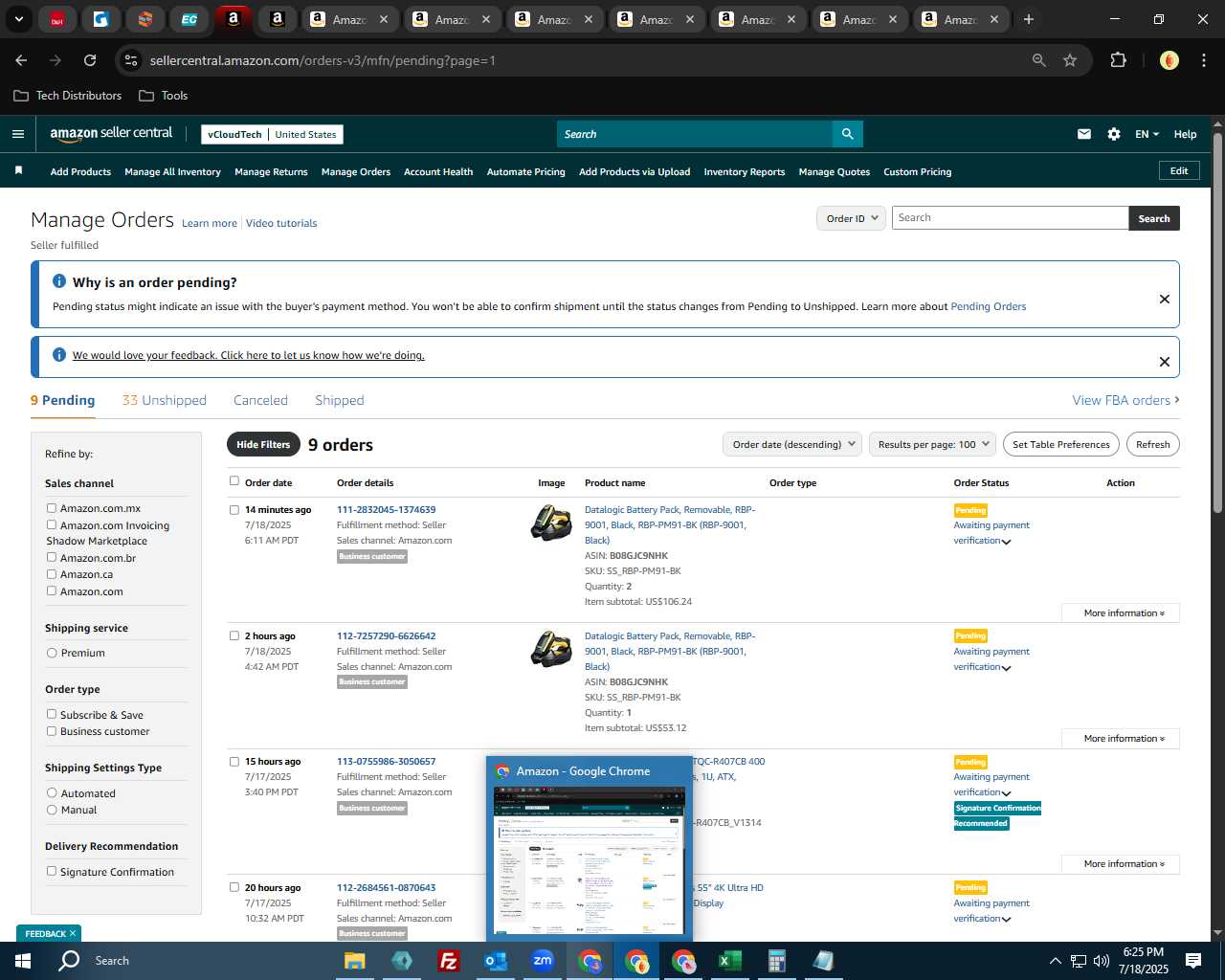1225x980 pixels.
Task: Open the EN language dropdown
Action: tap(1147, 134)
